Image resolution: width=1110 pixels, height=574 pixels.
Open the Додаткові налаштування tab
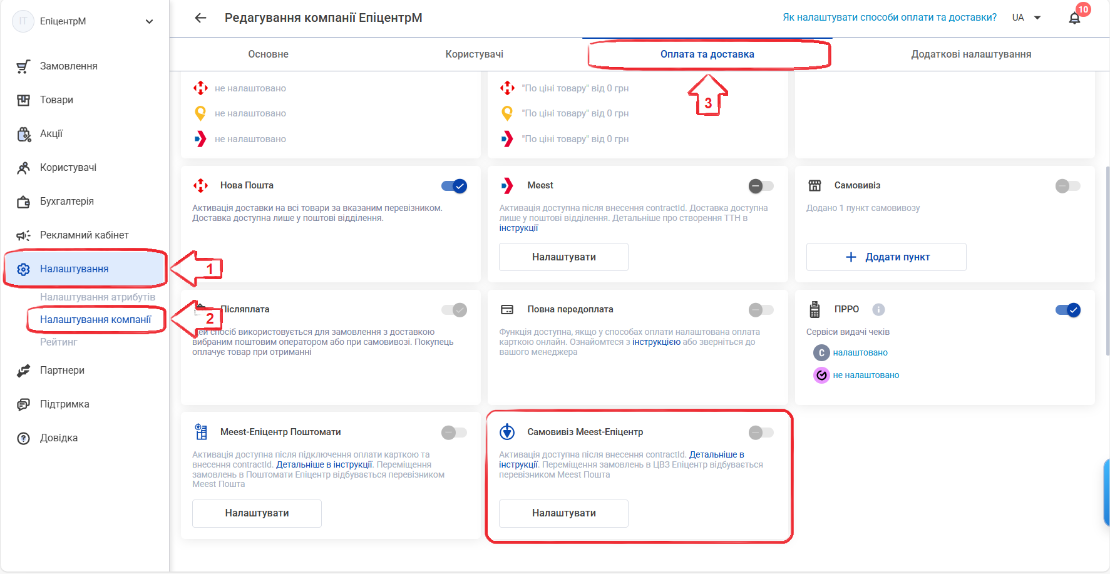(971, 54)
